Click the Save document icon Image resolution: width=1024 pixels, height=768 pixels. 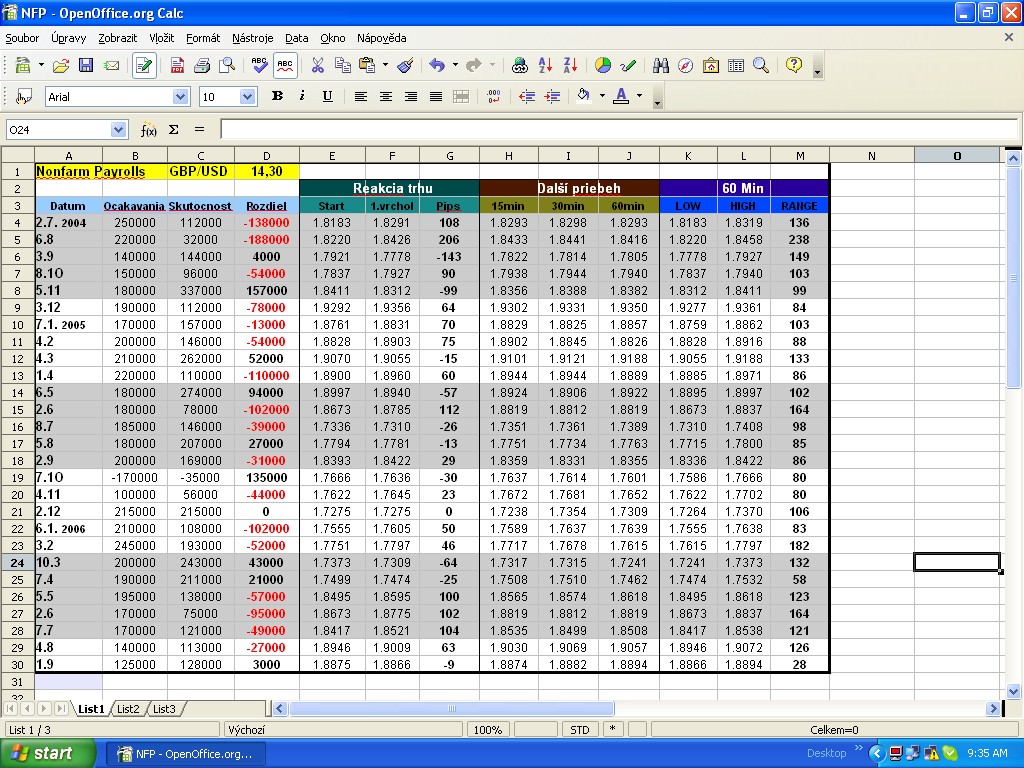[86, 66]
